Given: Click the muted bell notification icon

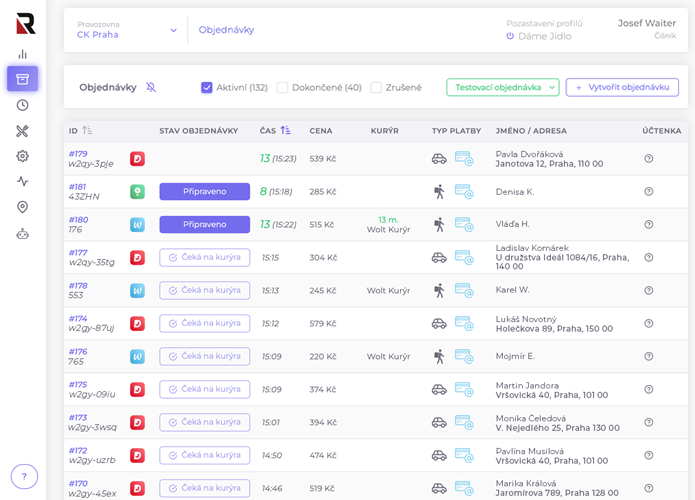Looking at the screenshot, I should click(151, 87).
